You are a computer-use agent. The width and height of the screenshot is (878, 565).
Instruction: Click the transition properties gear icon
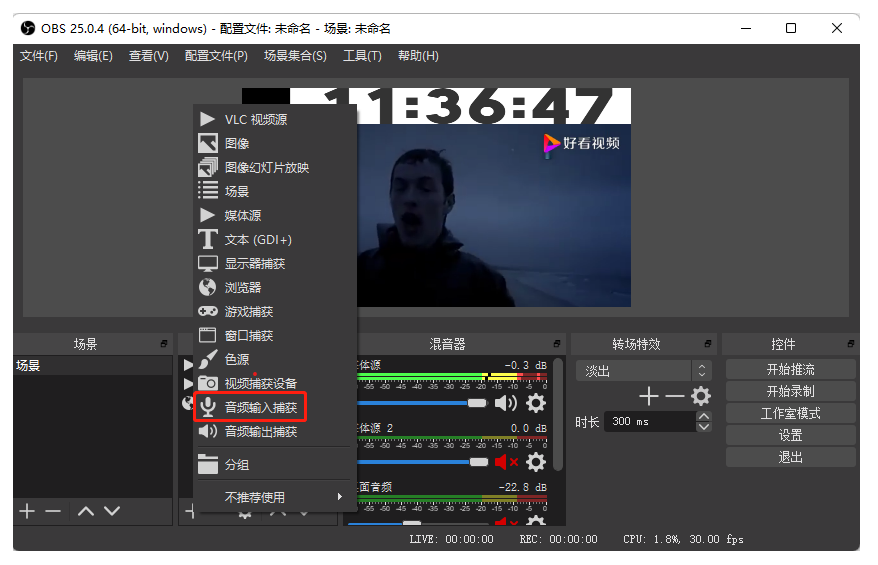point(700,396)
